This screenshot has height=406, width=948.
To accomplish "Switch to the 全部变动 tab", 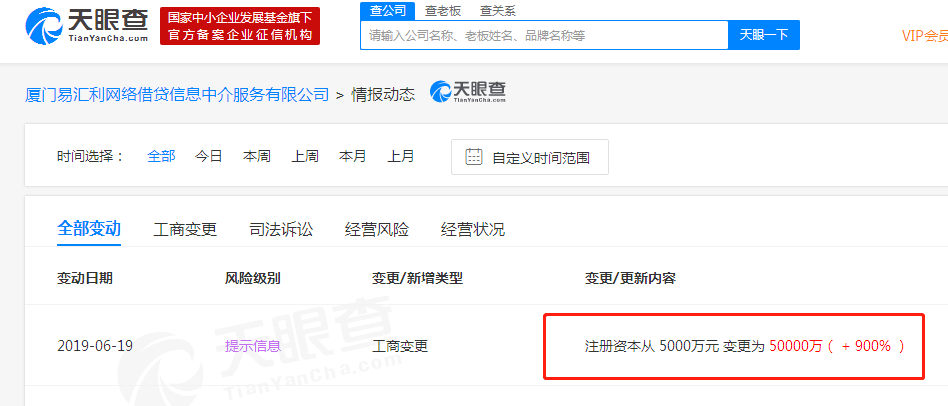I will [89, 229].
